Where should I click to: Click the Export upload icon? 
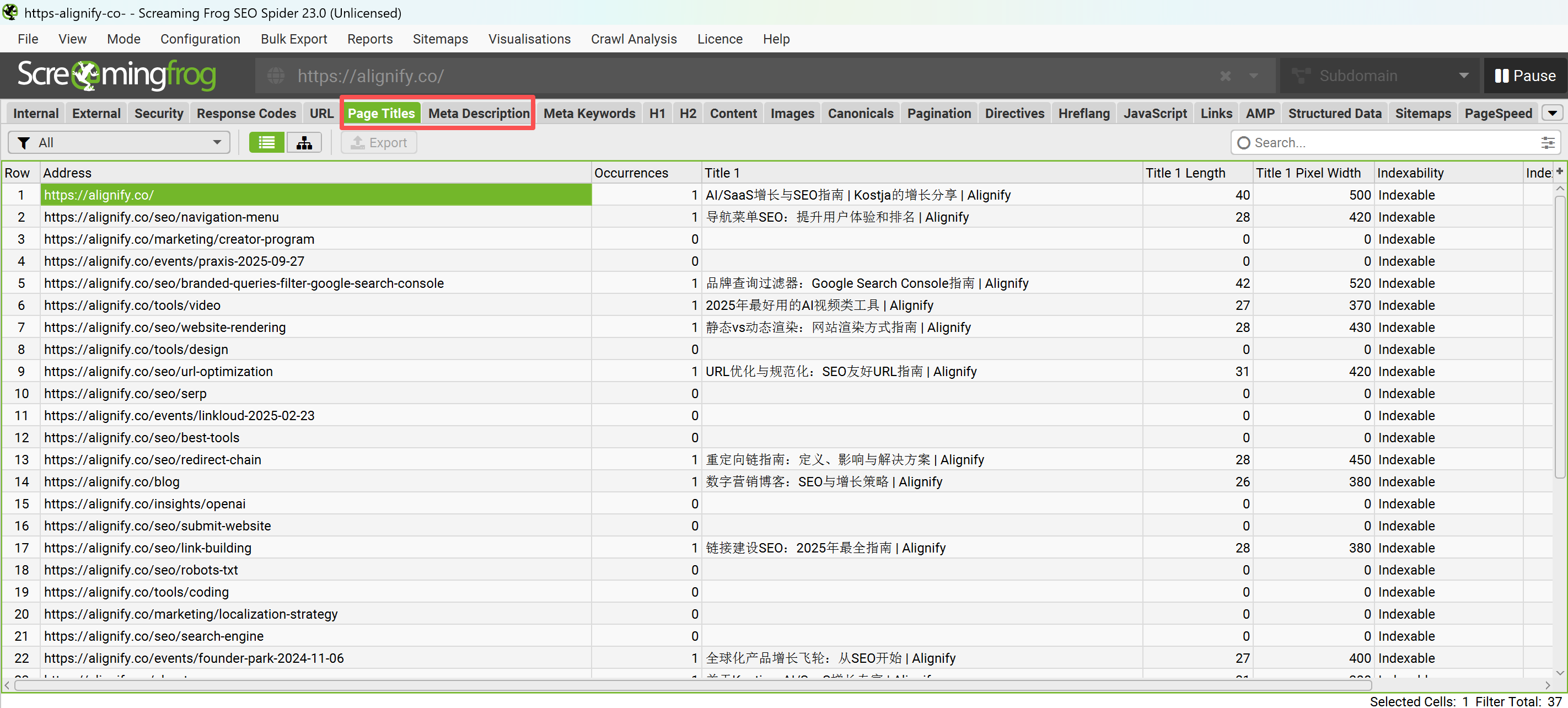point(358,142)
